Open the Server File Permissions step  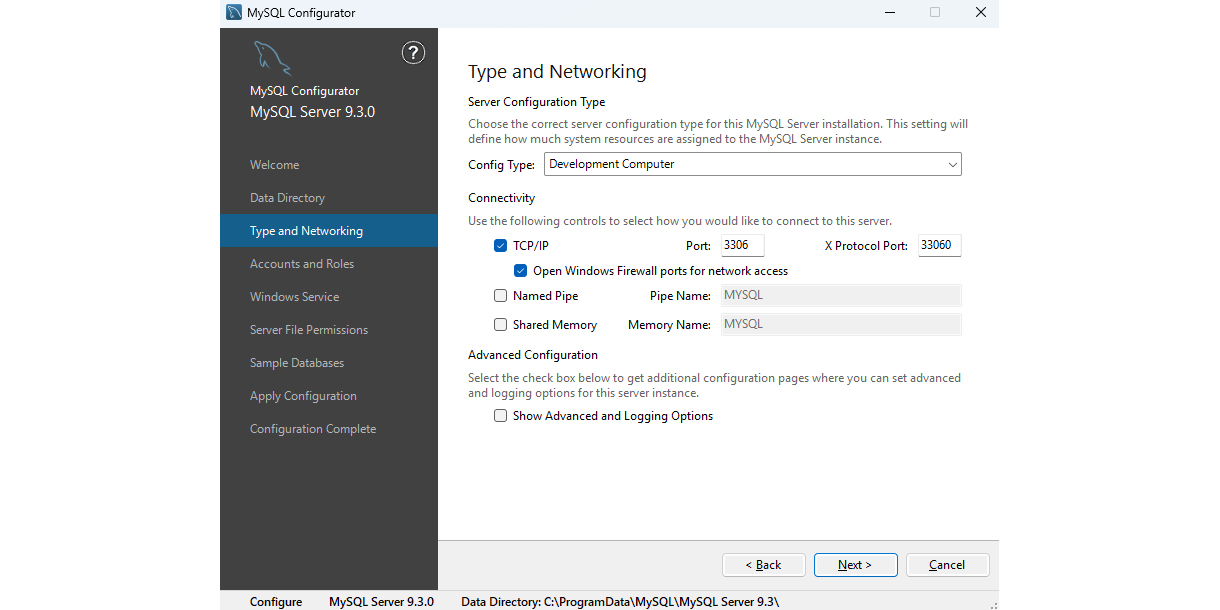click(x=309, y=330)
